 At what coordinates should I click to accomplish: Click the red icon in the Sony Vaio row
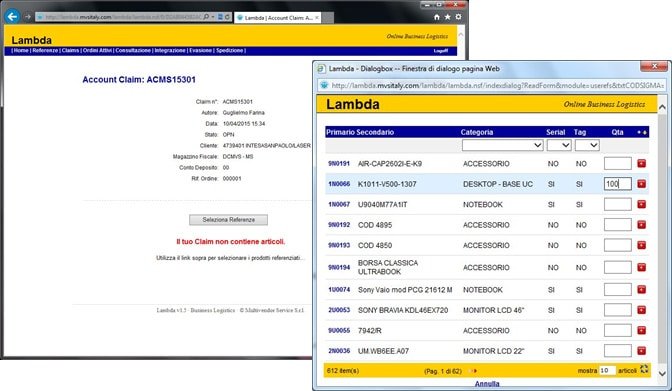(x=641, y=290)
